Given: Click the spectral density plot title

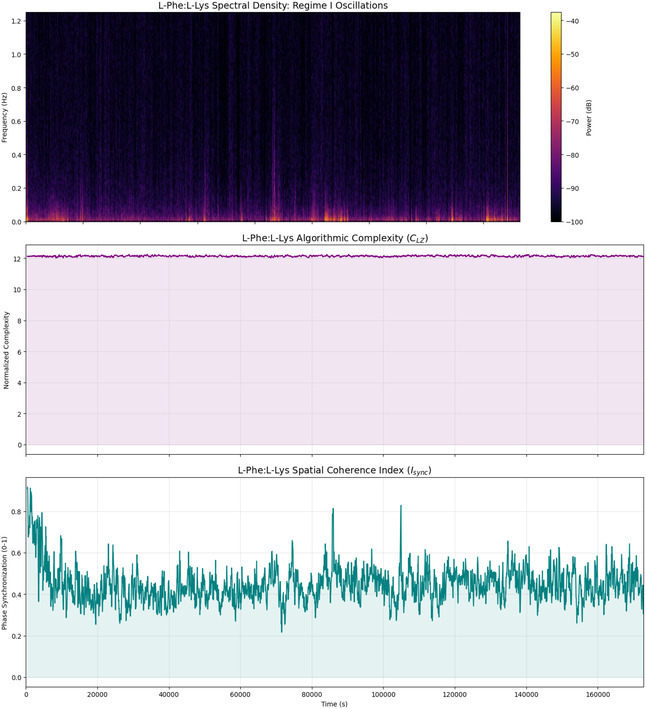Looking at the screenshot, I should click(273, 5).
